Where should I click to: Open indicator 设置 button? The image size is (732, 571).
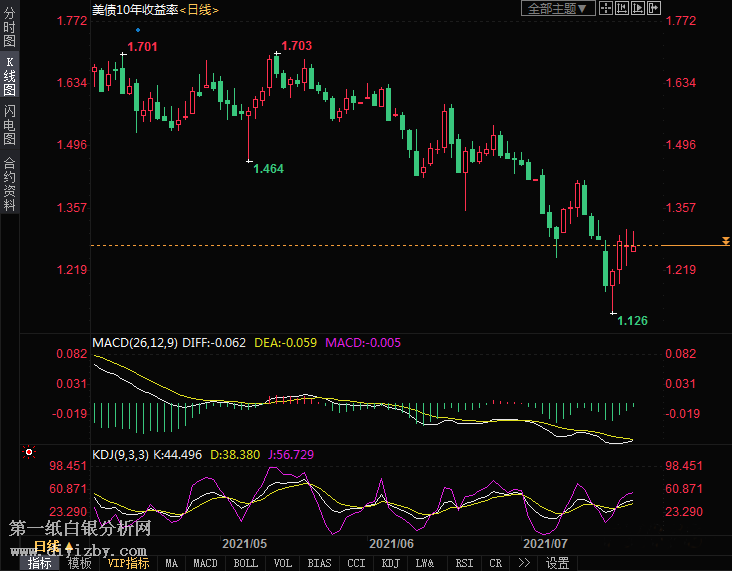coord(557,563)
